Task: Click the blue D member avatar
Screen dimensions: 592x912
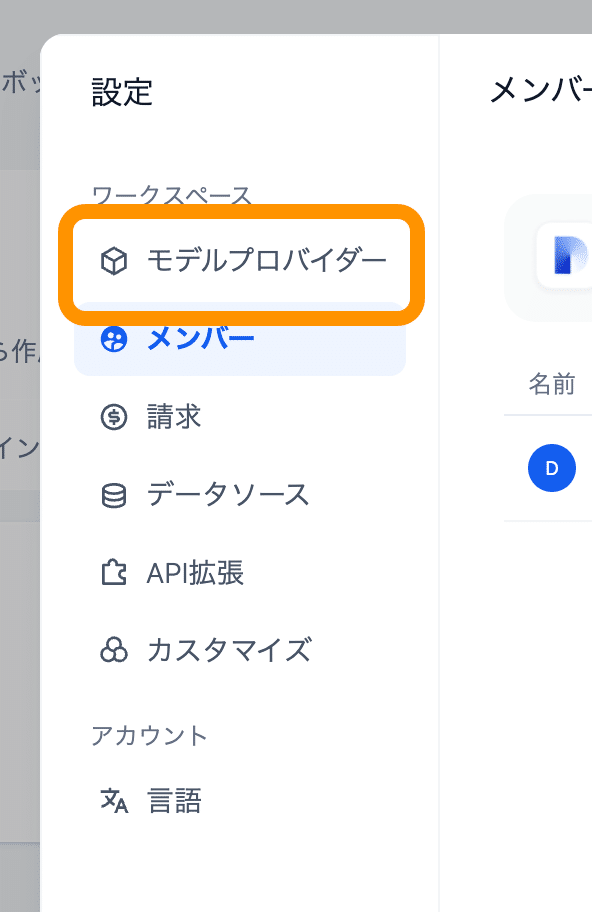Action: coord(552,468)
